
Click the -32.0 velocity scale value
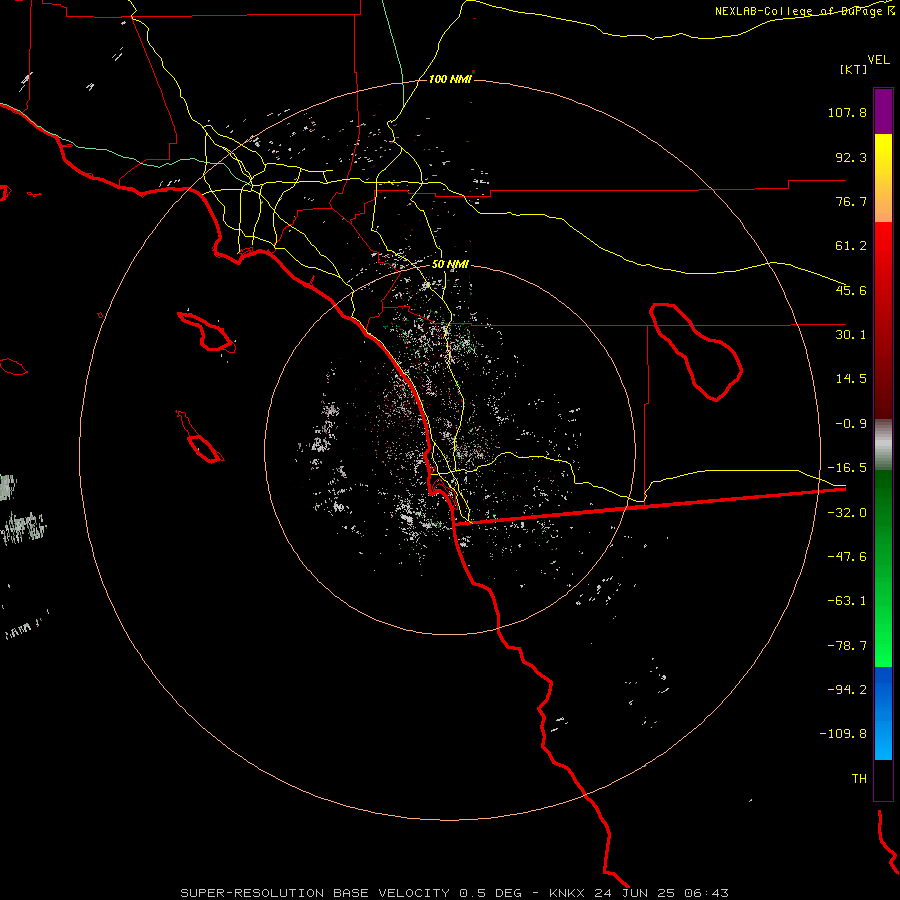[847, 513]
